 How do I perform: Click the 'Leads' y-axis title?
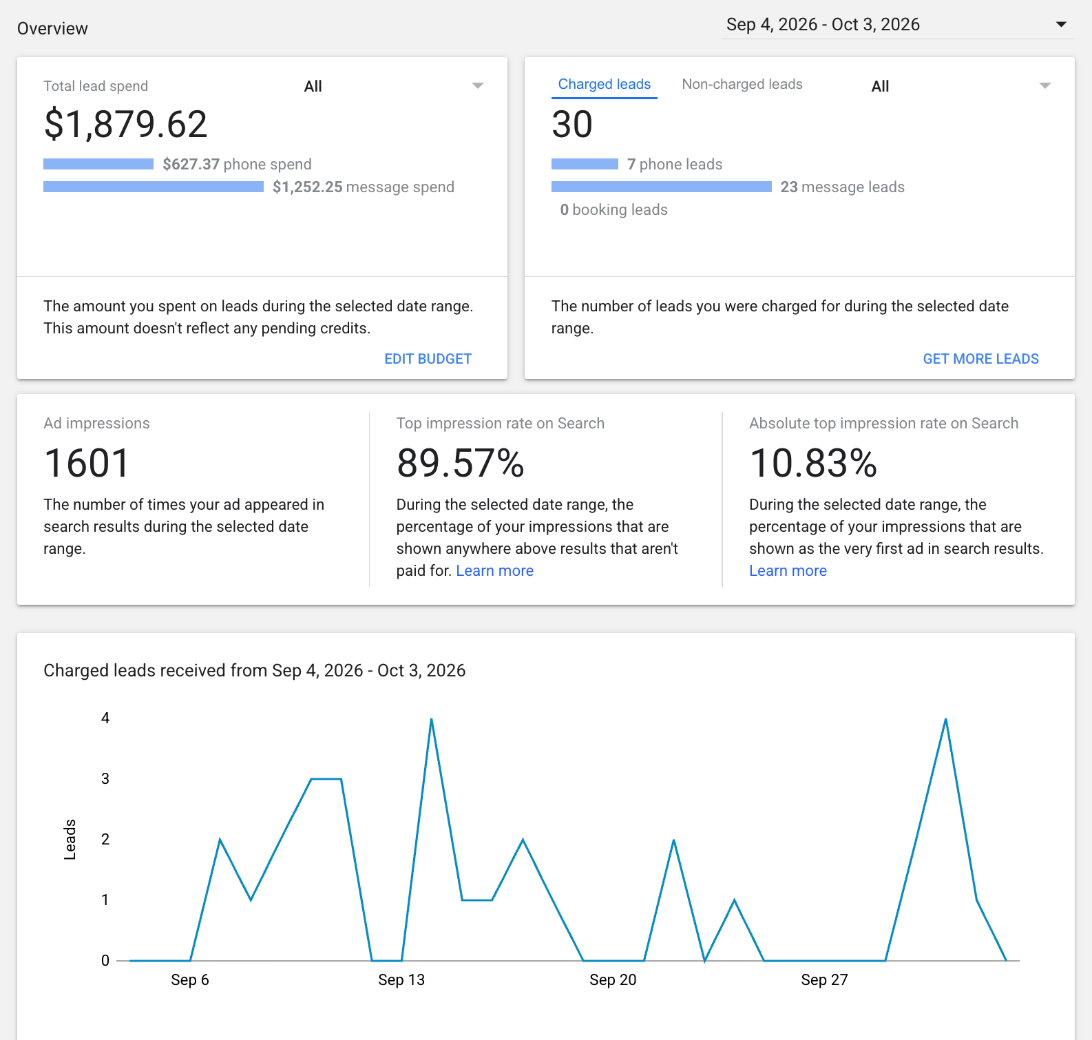[x=70, y=839]
